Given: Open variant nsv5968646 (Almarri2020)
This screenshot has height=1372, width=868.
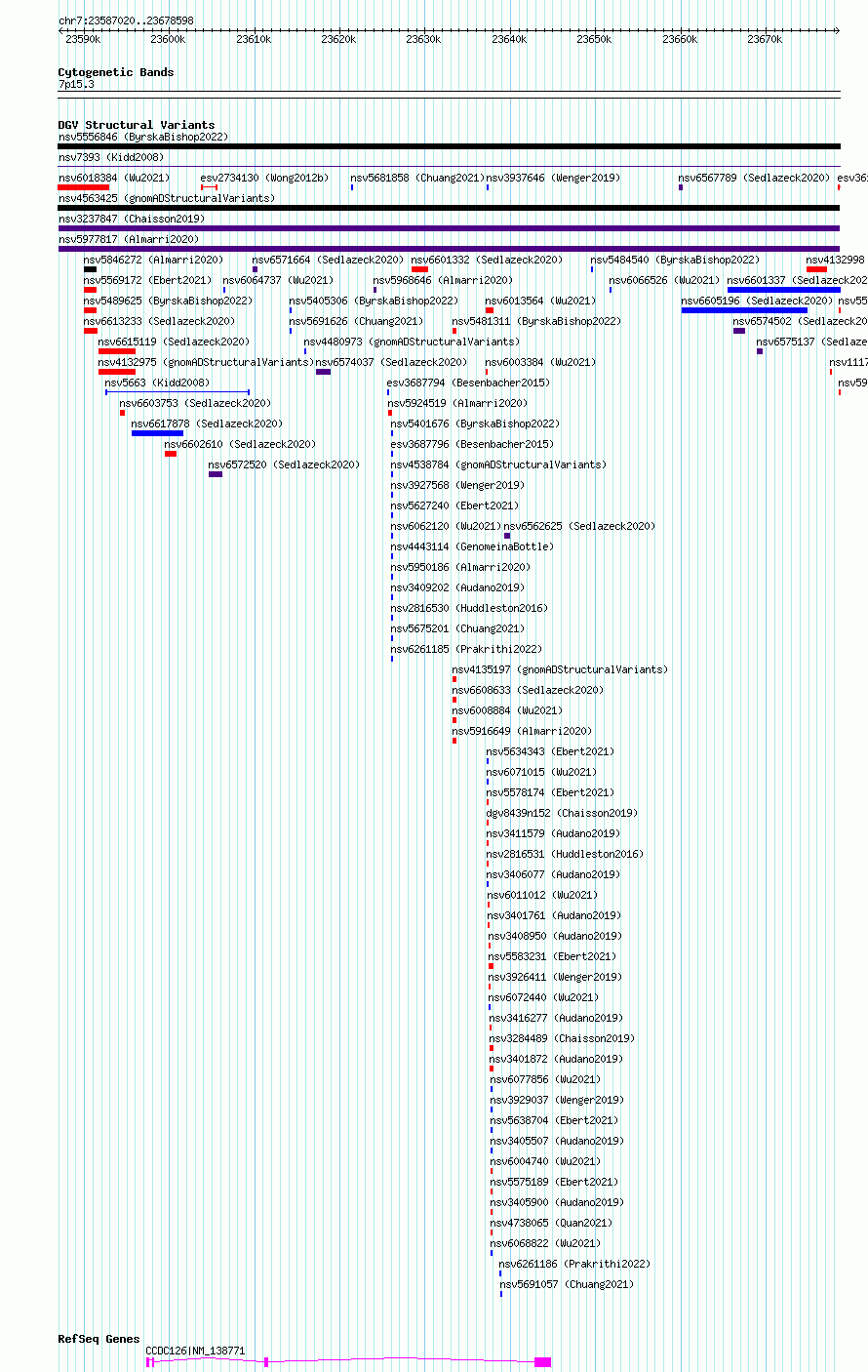Looking at the screenshot, I should [x=443, y=280].
